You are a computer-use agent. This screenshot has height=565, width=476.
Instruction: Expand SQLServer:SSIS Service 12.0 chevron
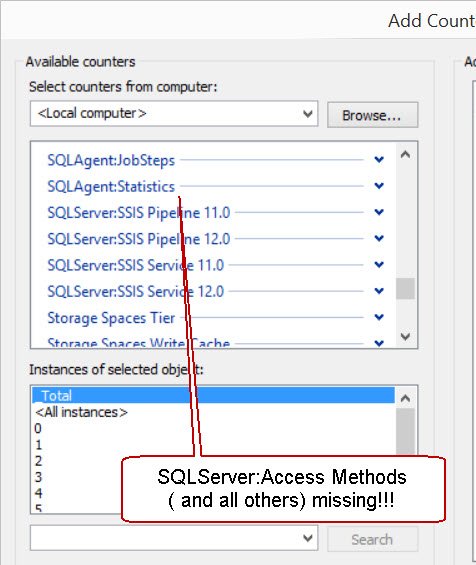pyautogui.click(x=379, y=291)
